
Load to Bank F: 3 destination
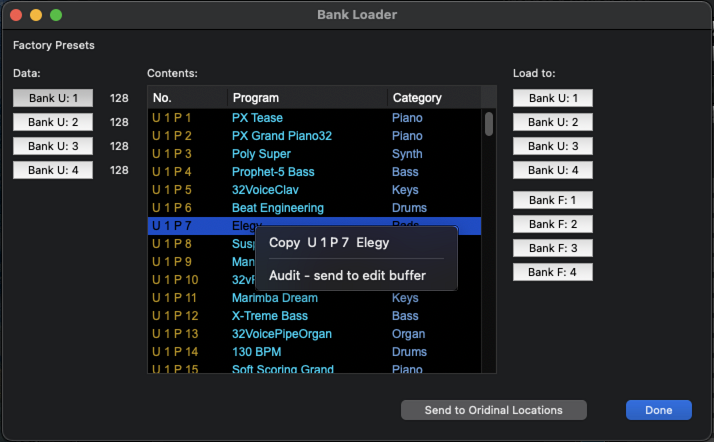[x=553, y=248]
